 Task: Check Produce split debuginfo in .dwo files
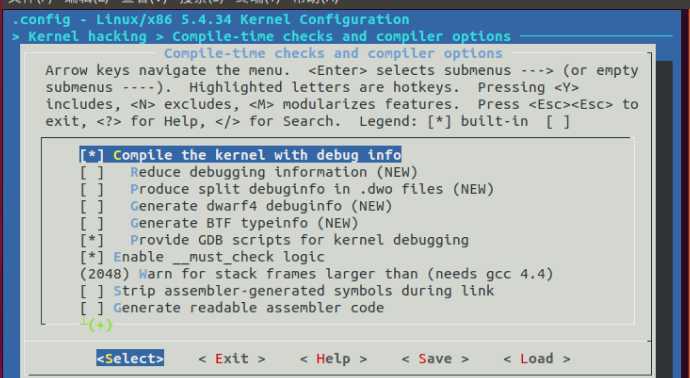(x=287, y=189)
